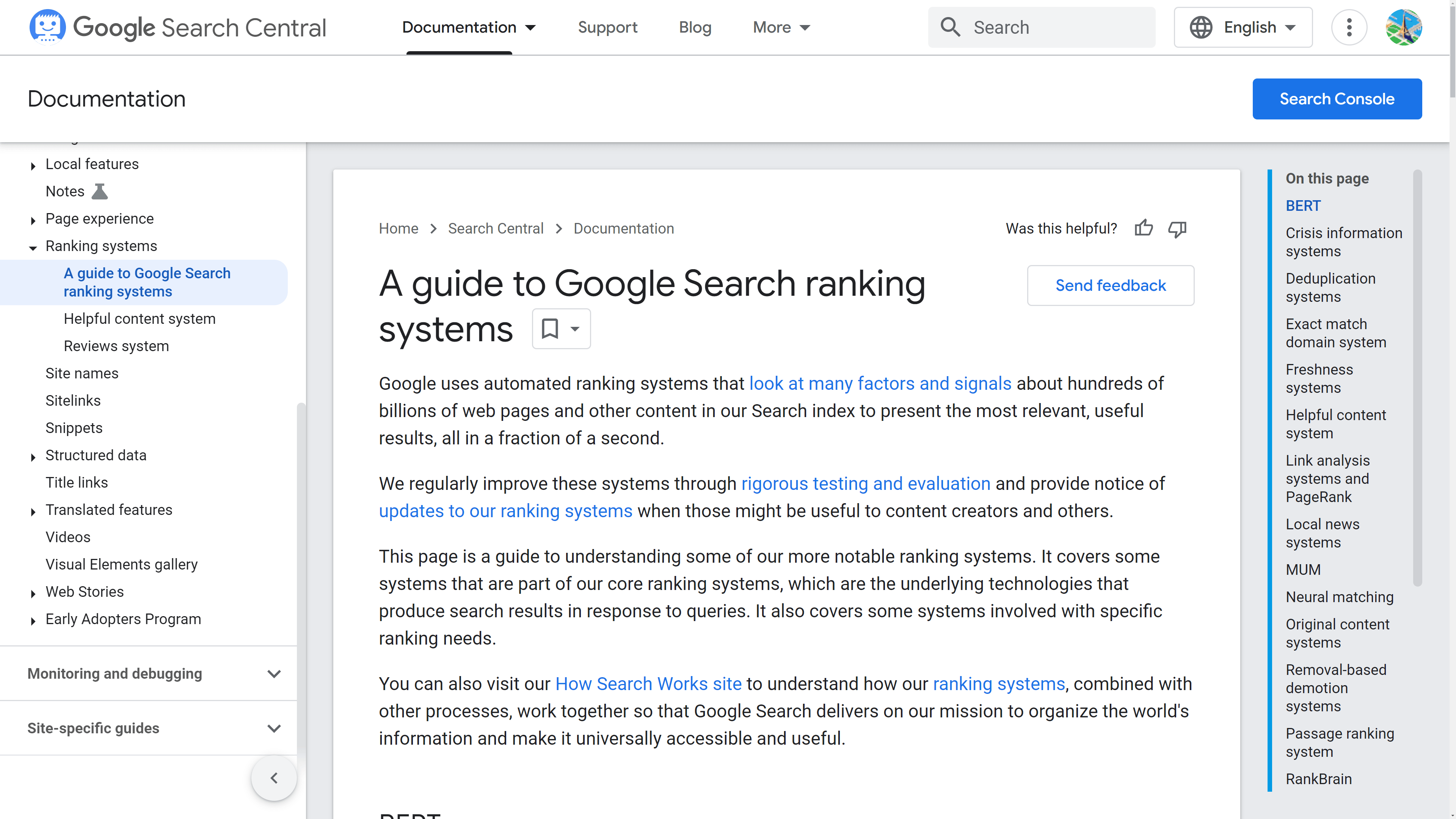Select Visual Elements gallery in sidebar
Screen dimensions: 1456x819
(x=121, y=564)
